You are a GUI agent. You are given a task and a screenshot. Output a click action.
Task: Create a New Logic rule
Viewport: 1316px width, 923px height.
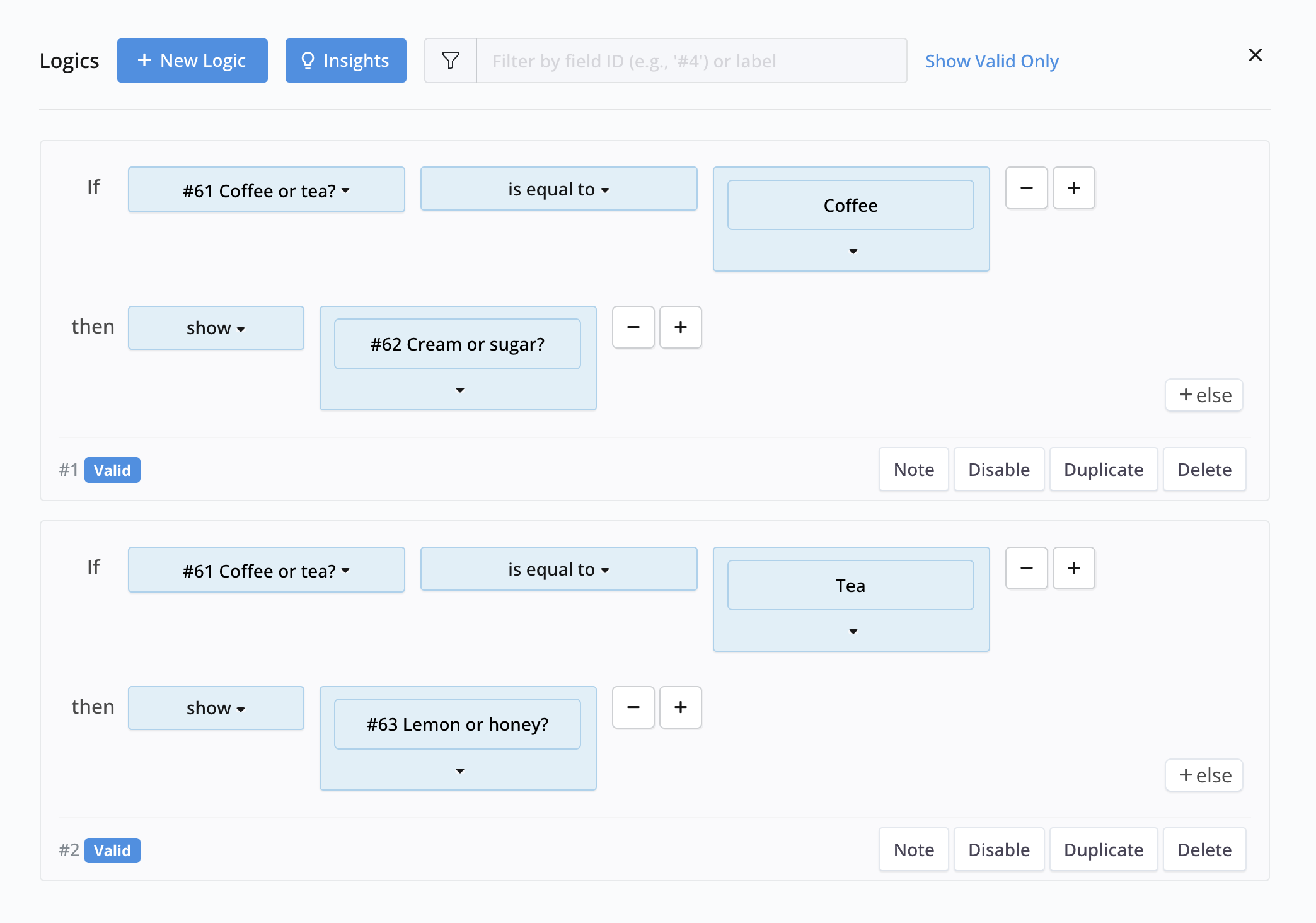point(192,61)
